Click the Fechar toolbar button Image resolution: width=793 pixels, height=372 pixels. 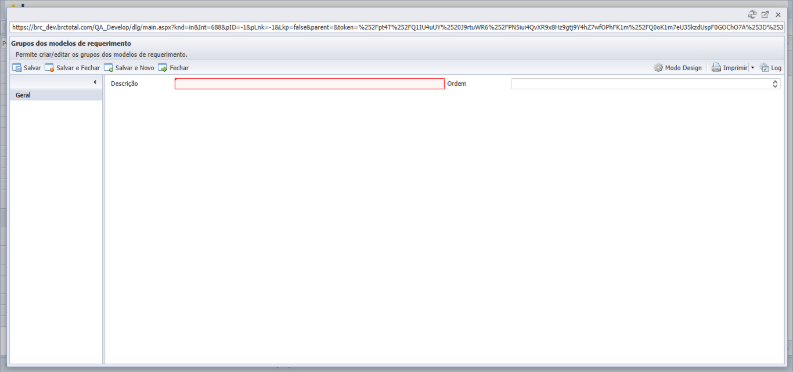coord(173,68)
